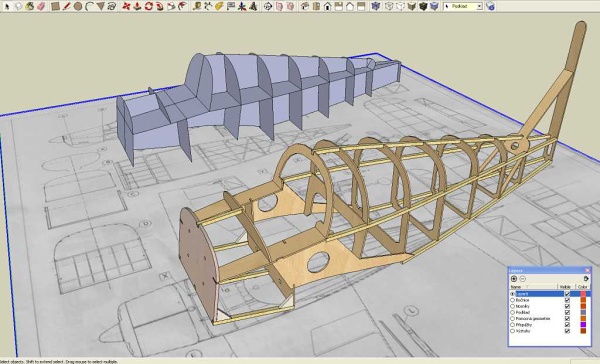Activate the Move tool with red arrows
This screenshot has width=600, height=364.
126,6
